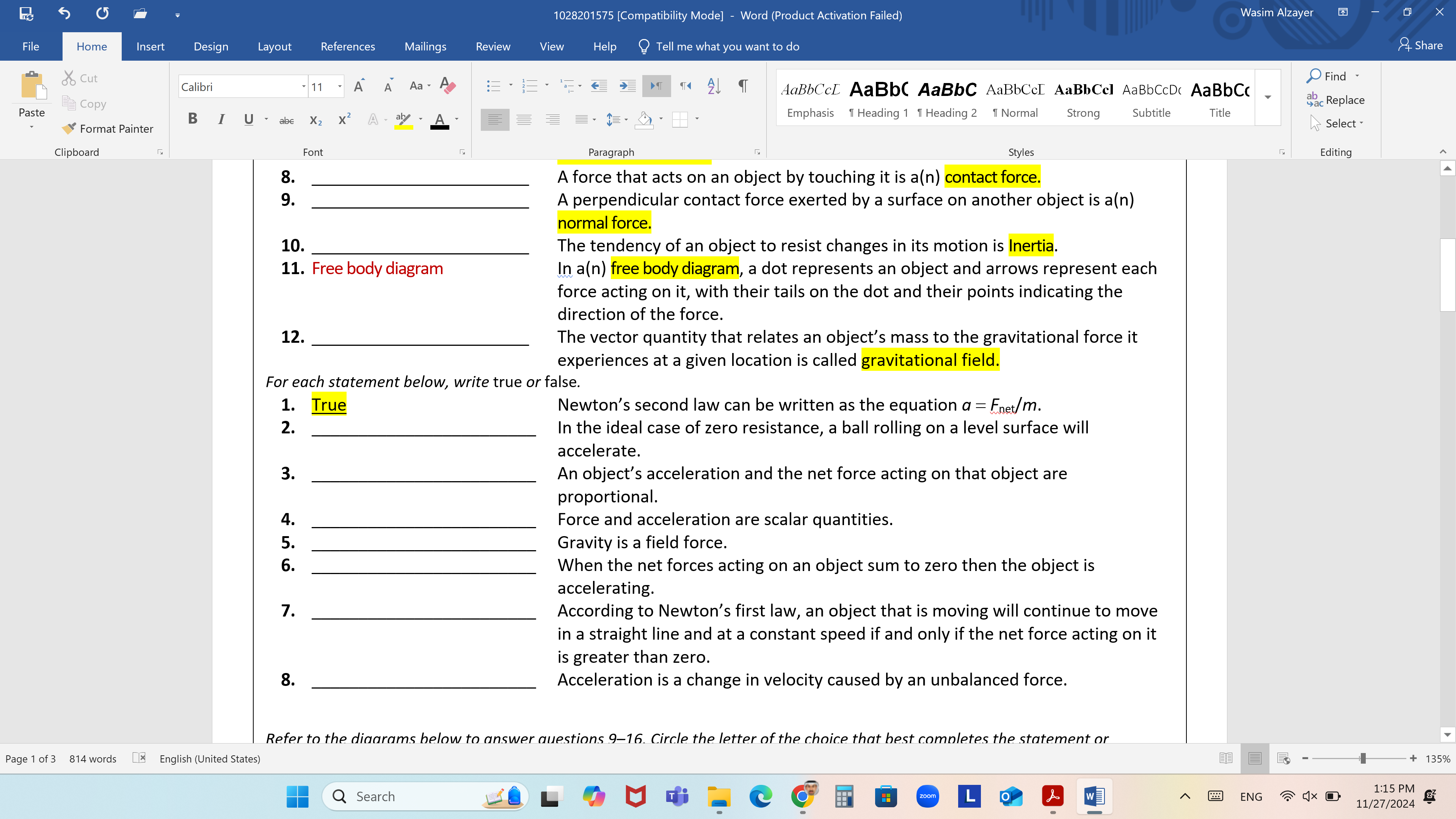Increase indent of paragraph
The height and width of the screenshot is (819, 1456).
pyautogui.click(x=627, y=86)
